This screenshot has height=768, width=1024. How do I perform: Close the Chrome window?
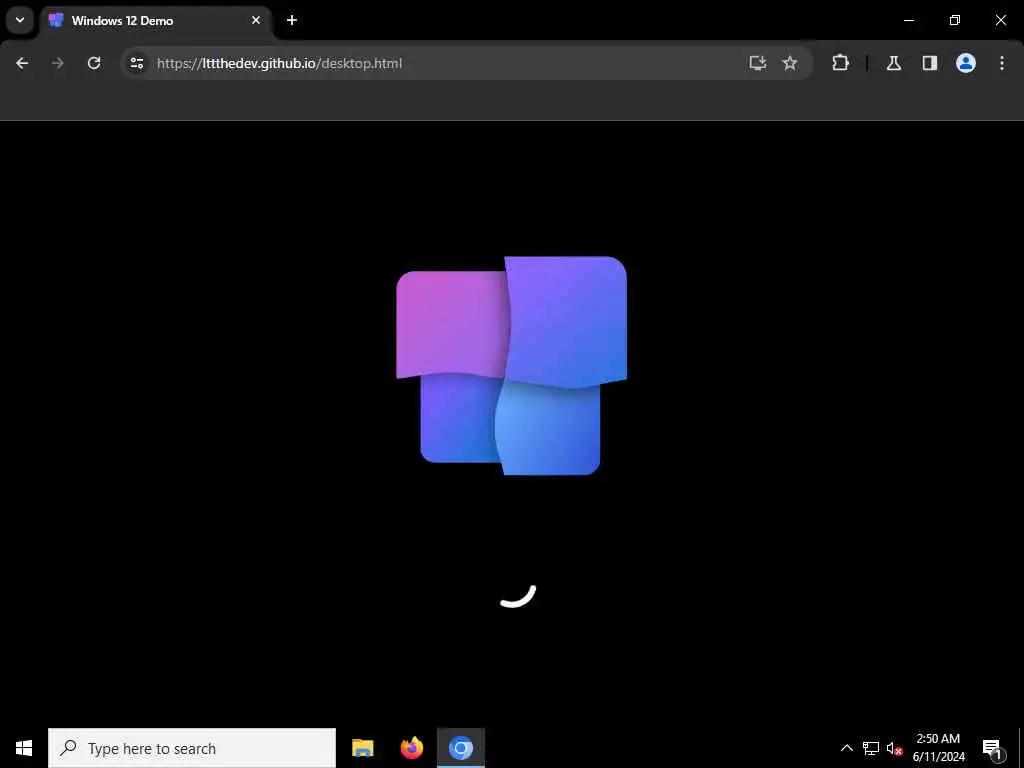(1000, 20)
